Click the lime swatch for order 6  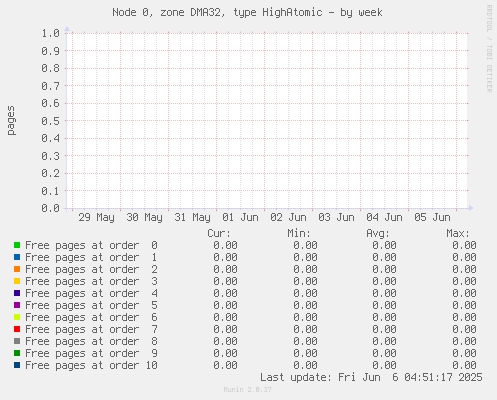pyautogui.click(x=17, y=317)
